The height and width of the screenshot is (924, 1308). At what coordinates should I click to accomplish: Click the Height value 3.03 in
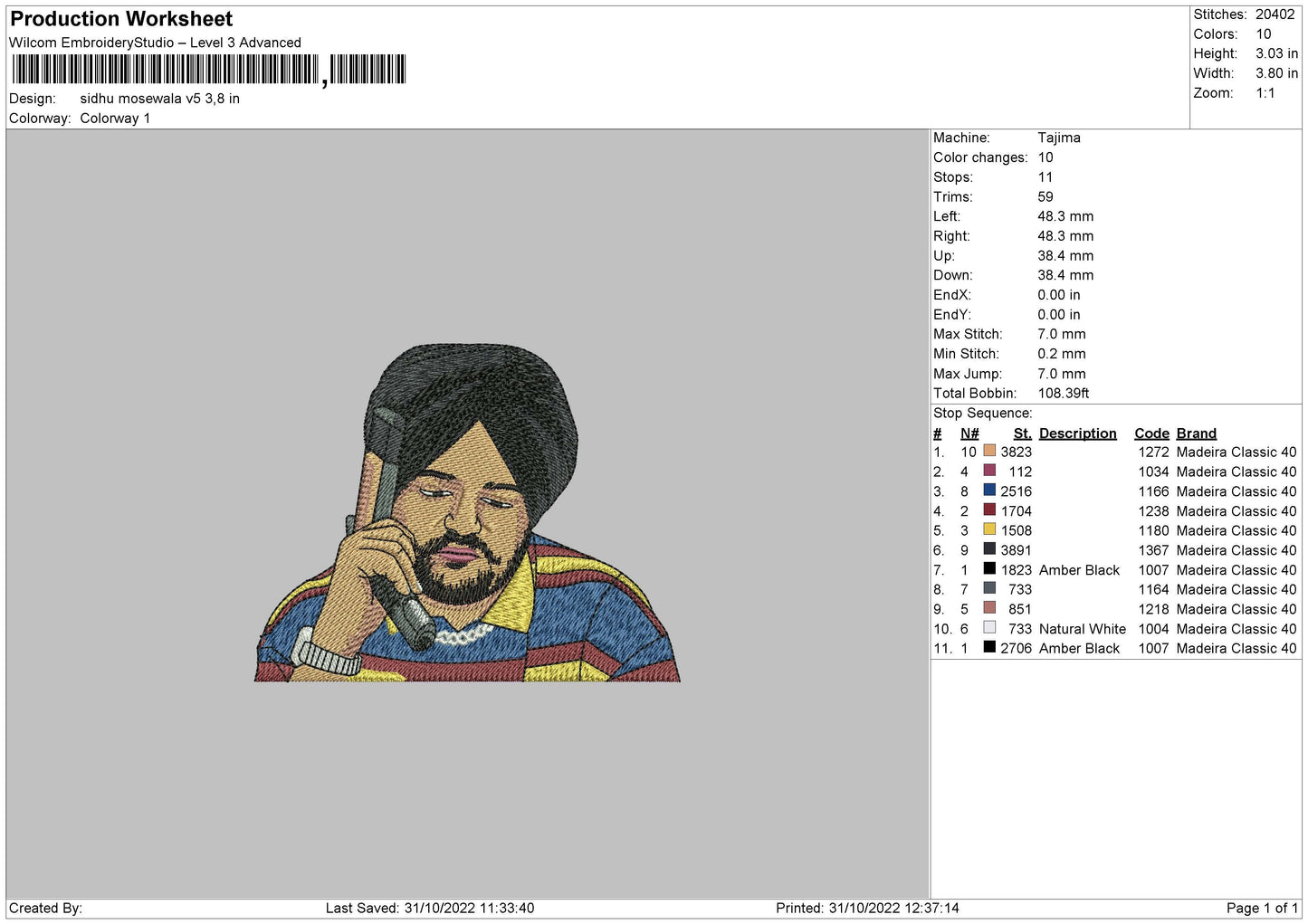click(1276, 54)
